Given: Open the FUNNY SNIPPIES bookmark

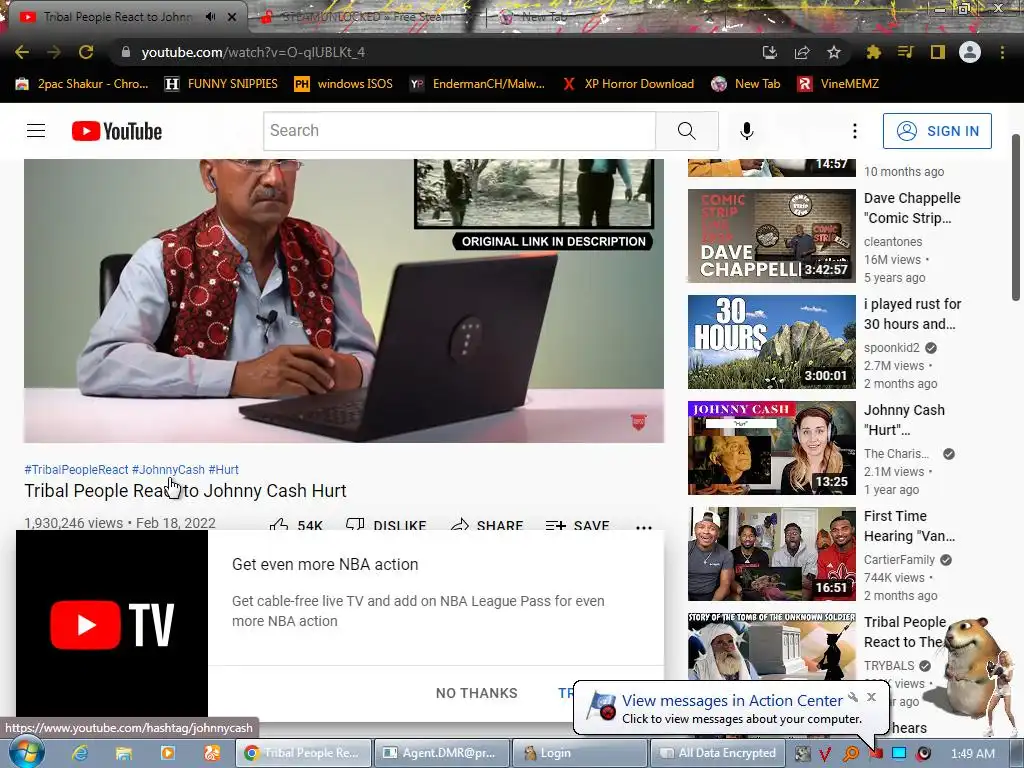Looking at the screenshot, I should click(x=221, y=84).
